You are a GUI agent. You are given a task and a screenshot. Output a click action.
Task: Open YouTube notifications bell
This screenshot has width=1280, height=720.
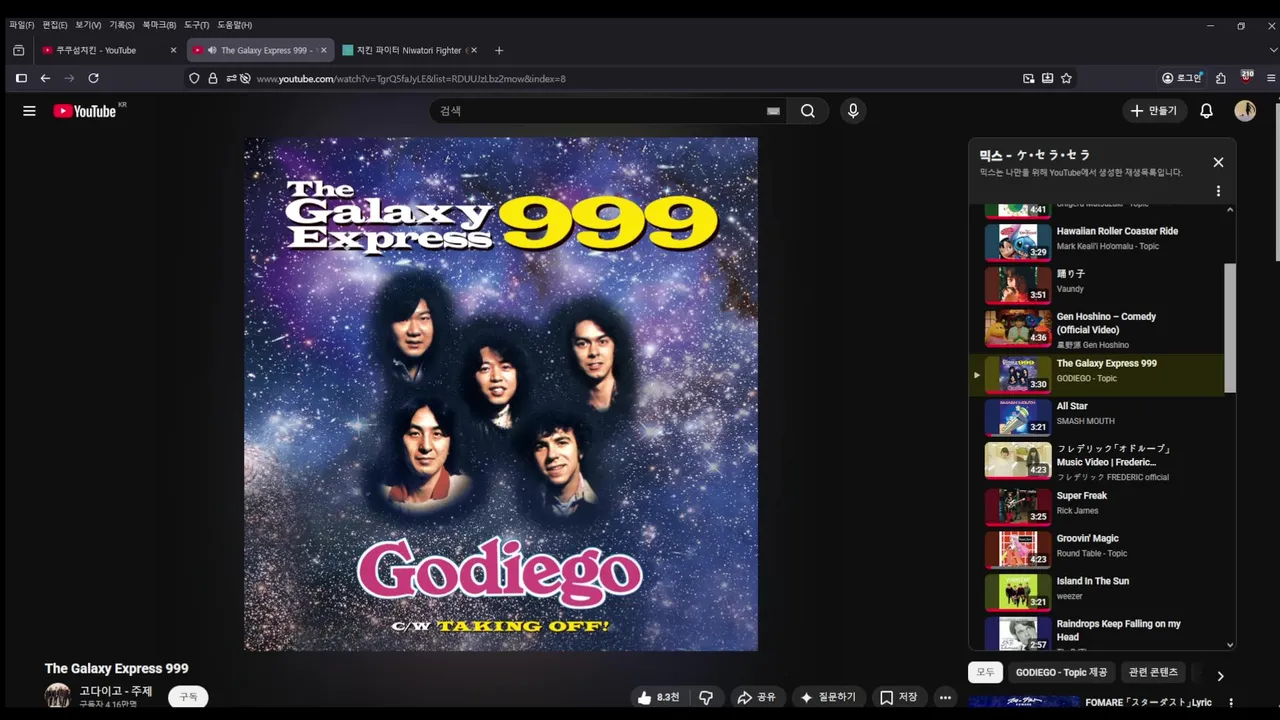click(1206, 111)
